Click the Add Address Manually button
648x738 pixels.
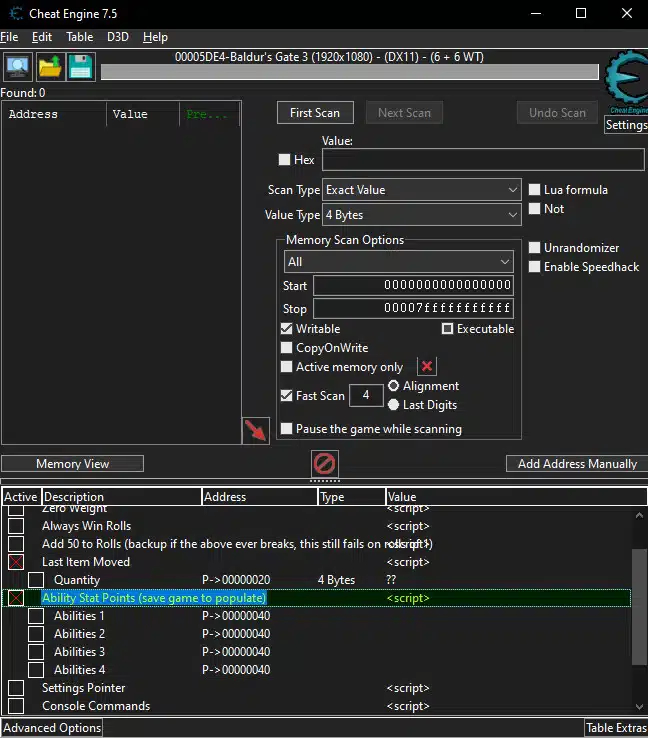click(576, 464)
